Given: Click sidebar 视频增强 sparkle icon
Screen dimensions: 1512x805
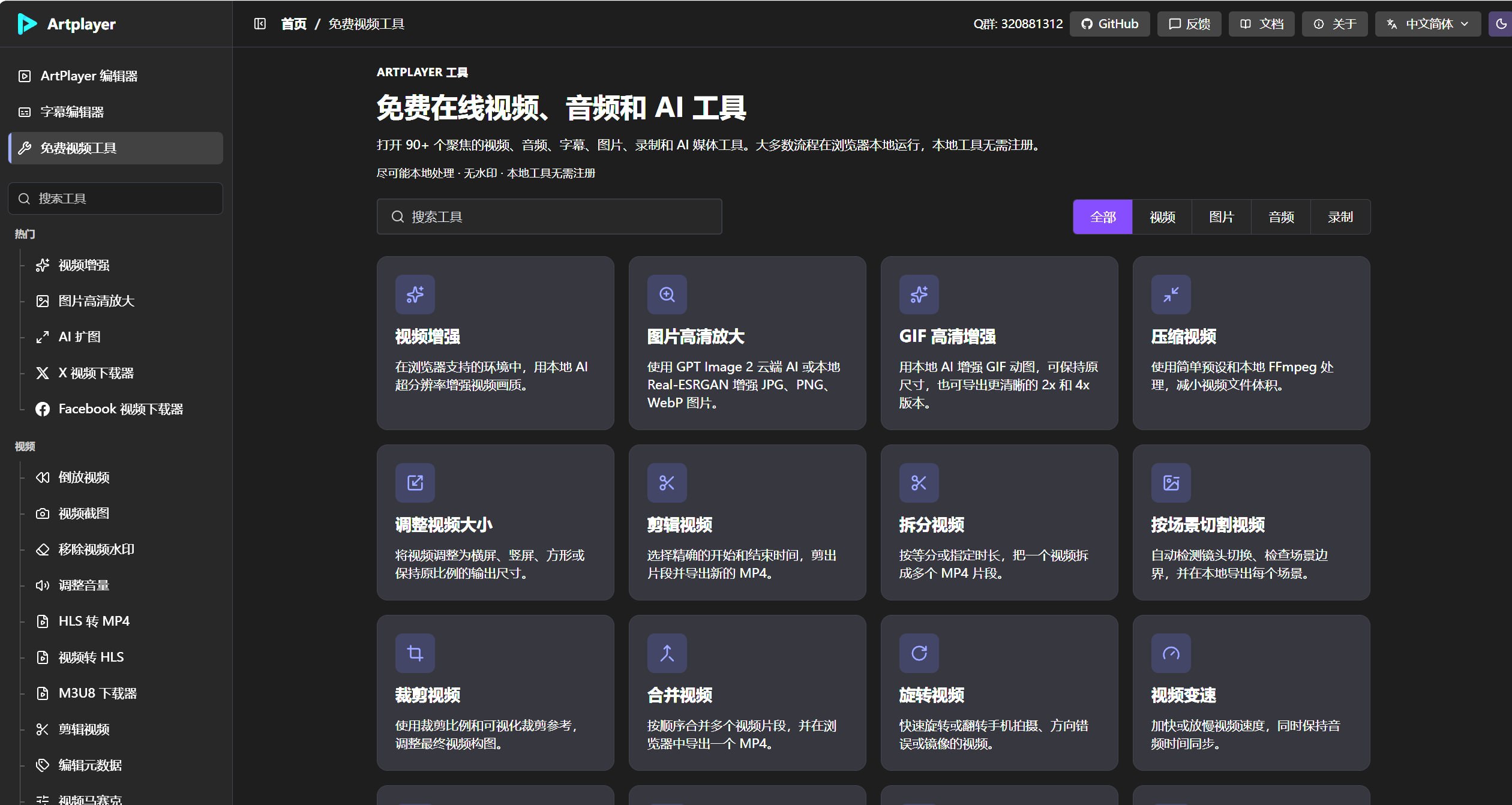Looking at the screenshot, I should pos(43,265).
